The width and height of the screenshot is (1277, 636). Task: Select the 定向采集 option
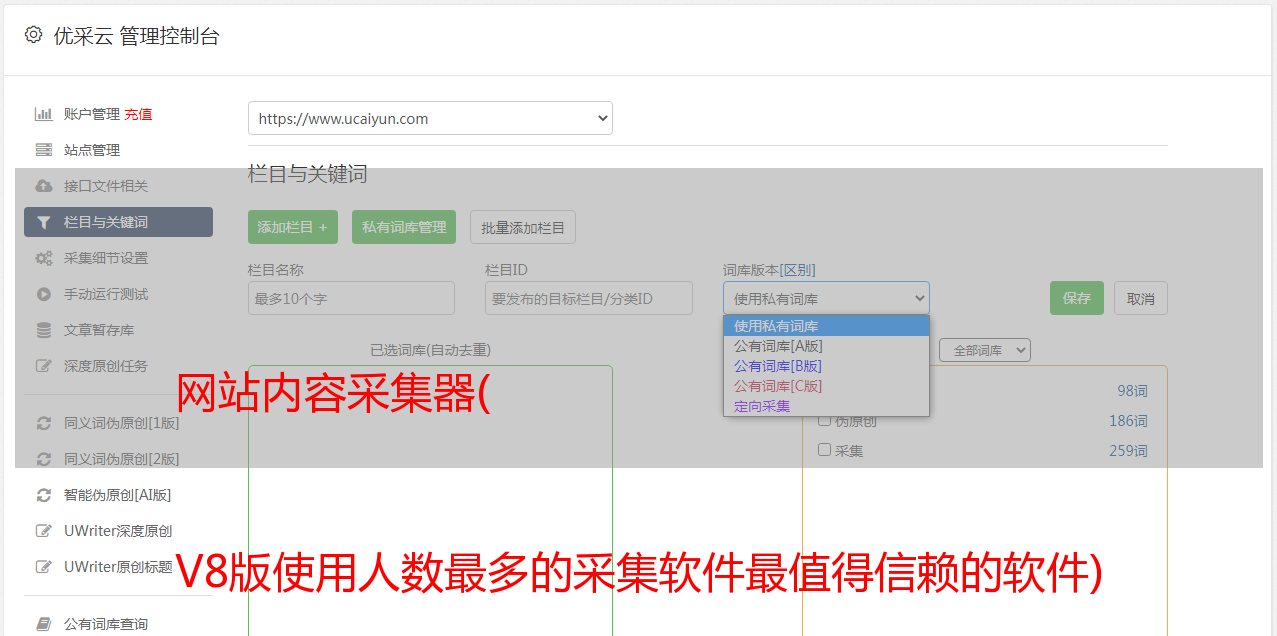(762, 406)
